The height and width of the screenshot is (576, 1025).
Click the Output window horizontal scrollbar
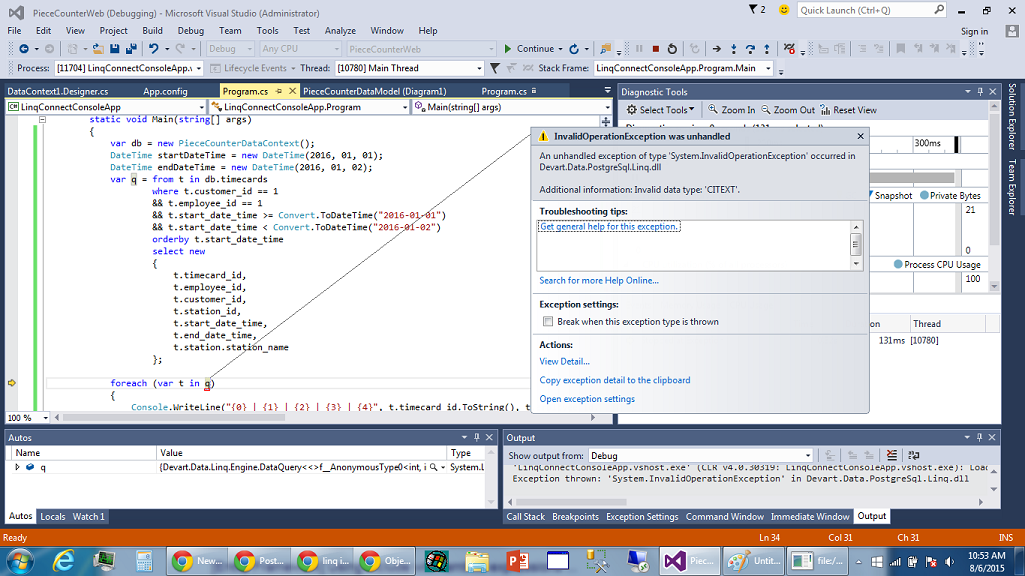click(571, 502)
